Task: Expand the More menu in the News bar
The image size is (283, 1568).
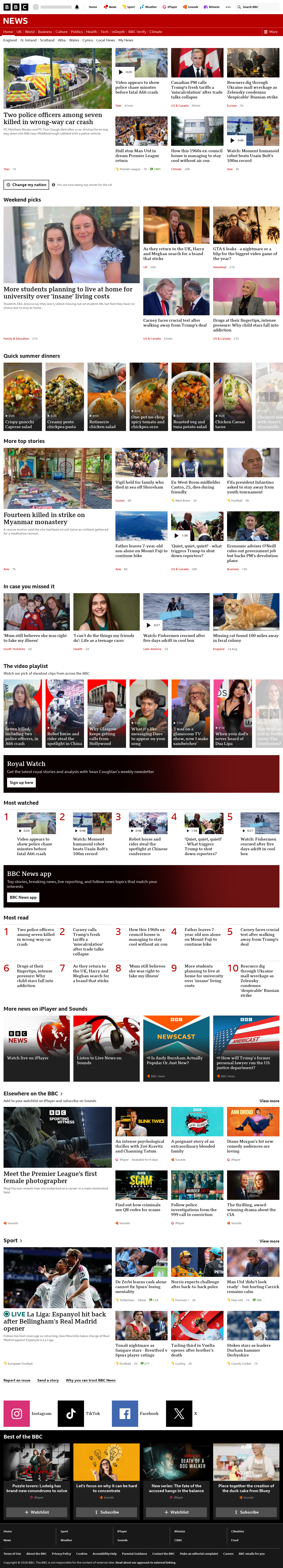Action: [x=271, y=32]
